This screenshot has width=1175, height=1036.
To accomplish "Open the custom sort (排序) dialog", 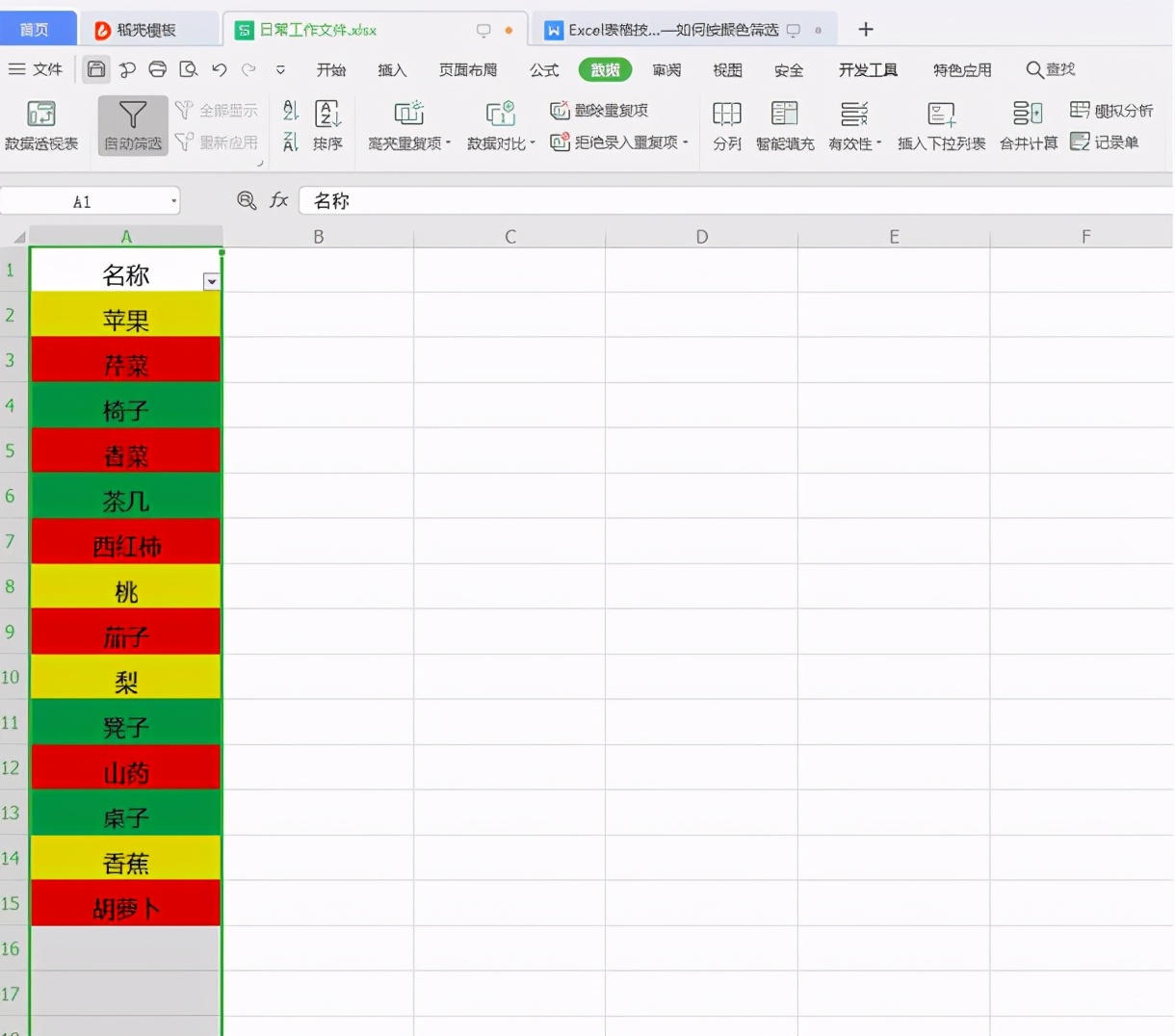I will point(327,125).
